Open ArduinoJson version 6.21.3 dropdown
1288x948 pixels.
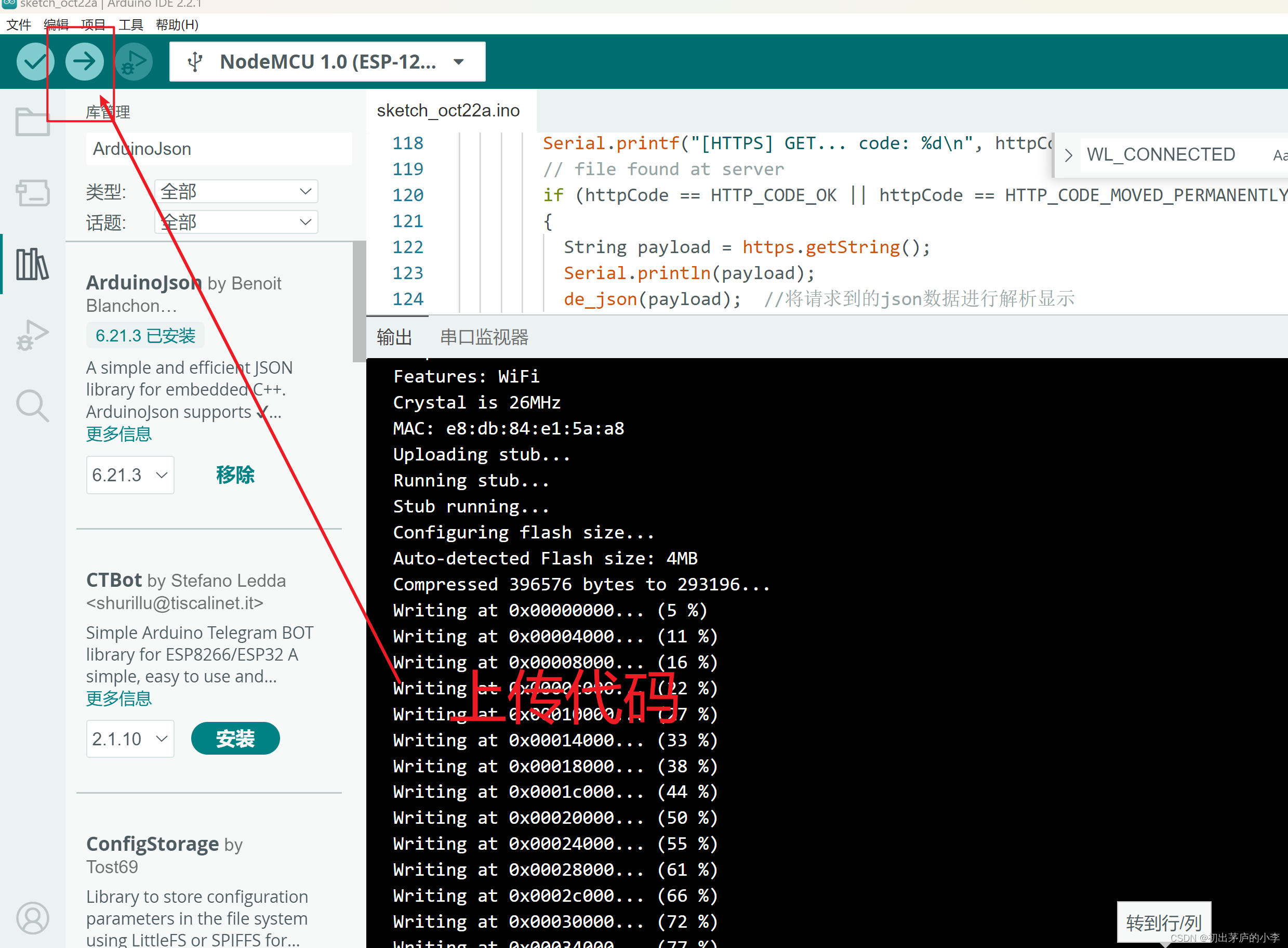[130, 475]
